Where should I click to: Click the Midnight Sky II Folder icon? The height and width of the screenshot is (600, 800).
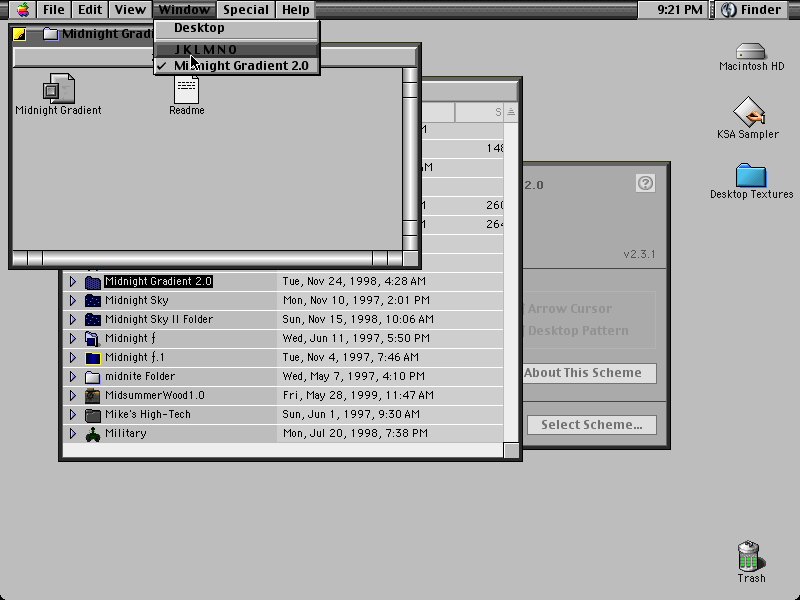coord(92,319)
